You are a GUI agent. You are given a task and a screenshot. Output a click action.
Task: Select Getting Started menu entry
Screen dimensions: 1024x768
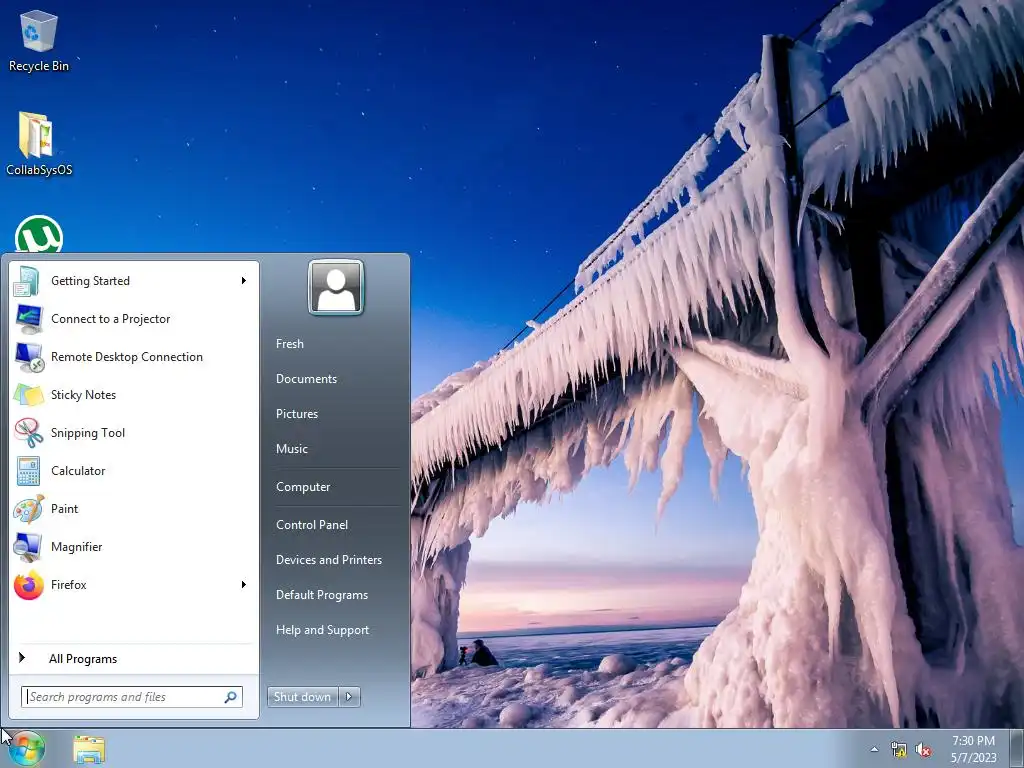(x=134, y=281)
